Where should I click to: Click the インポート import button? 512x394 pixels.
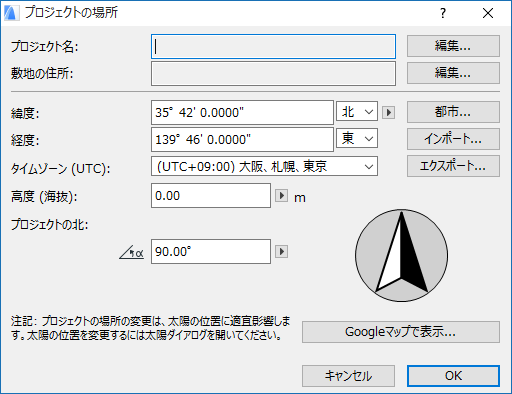(453, 139)
